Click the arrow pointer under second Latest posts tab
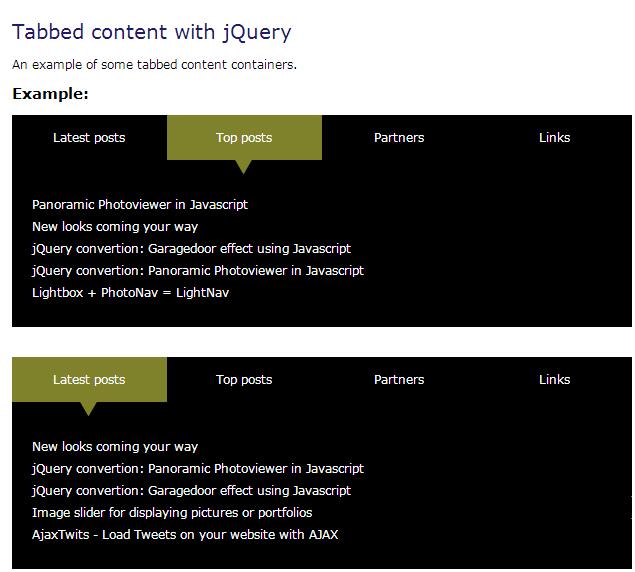This screenshot has width=635, height=572. point(88,409)
